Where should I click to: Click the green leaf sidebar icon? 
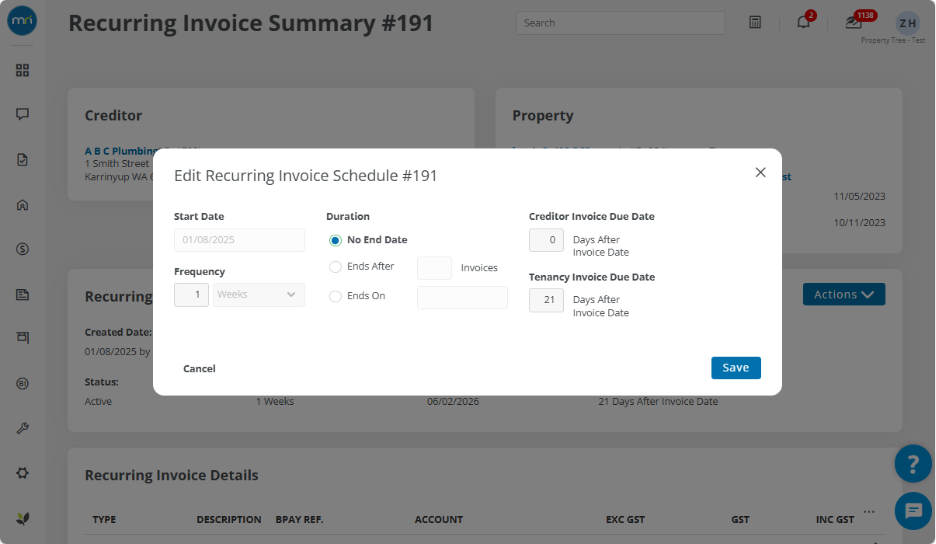22,518
